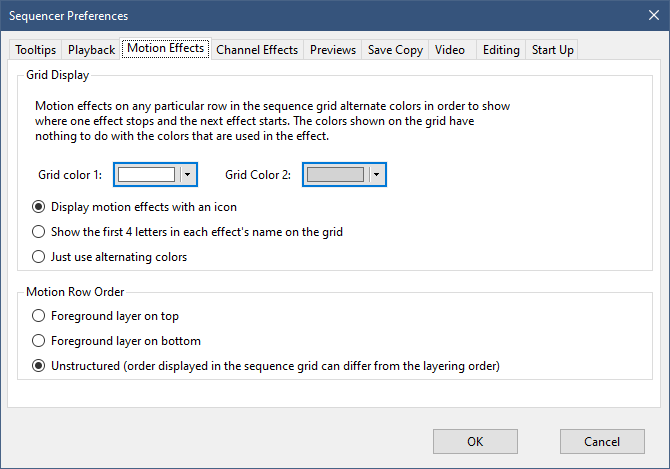Screen dimensions: 670x469
Task: Open the Playback tab
Action: [x=91, y=50]
